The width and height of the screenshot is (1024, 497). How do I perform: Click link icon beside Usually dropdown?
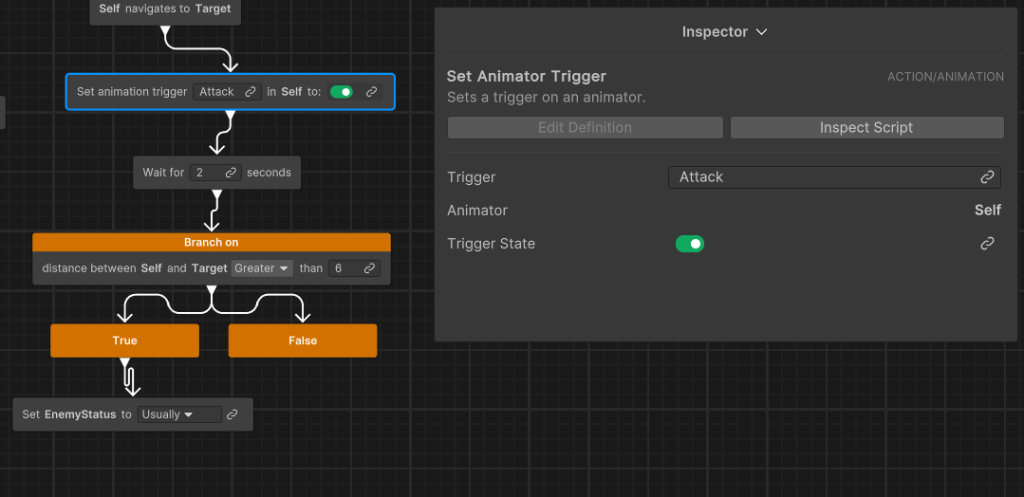coord(232,414)
